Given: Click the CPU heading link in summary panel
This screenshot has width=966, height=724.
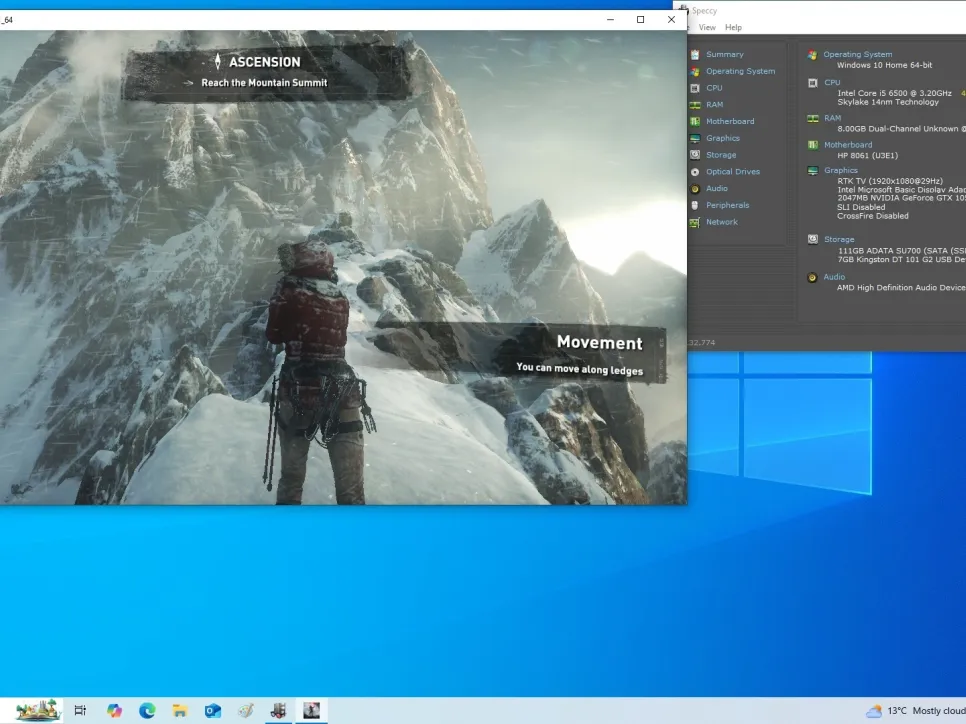Looking at the screenshot, I should click(832, 82).
